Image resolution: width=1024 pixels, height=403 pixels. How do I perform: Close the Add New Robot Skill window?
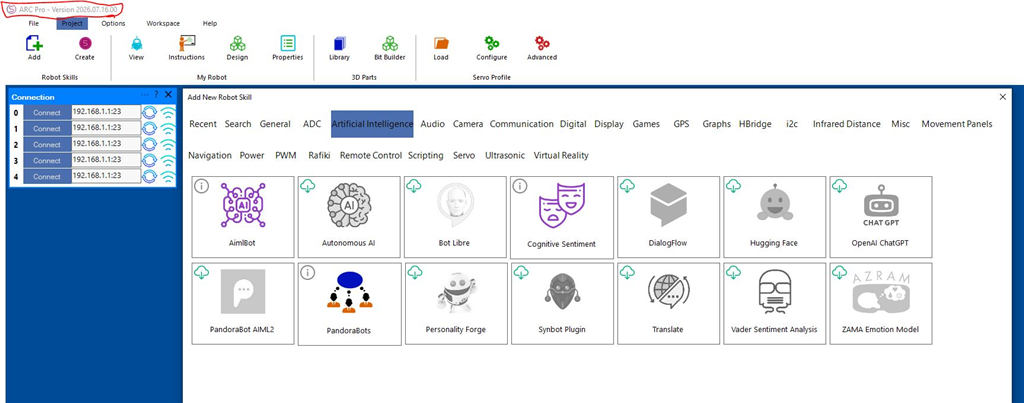click(1002, 97)
